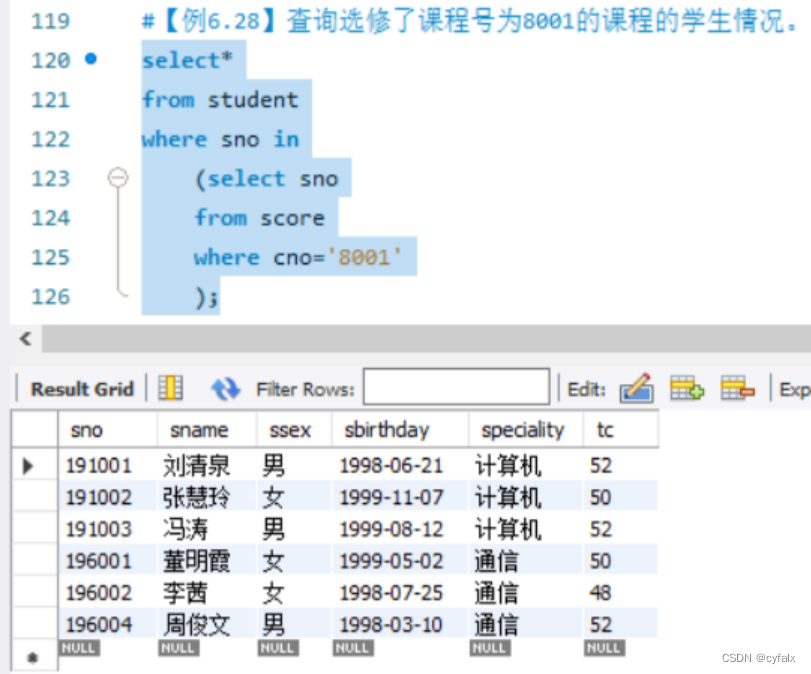
Task: Click ssex cell of row 191002
Action: click(294, 497)
